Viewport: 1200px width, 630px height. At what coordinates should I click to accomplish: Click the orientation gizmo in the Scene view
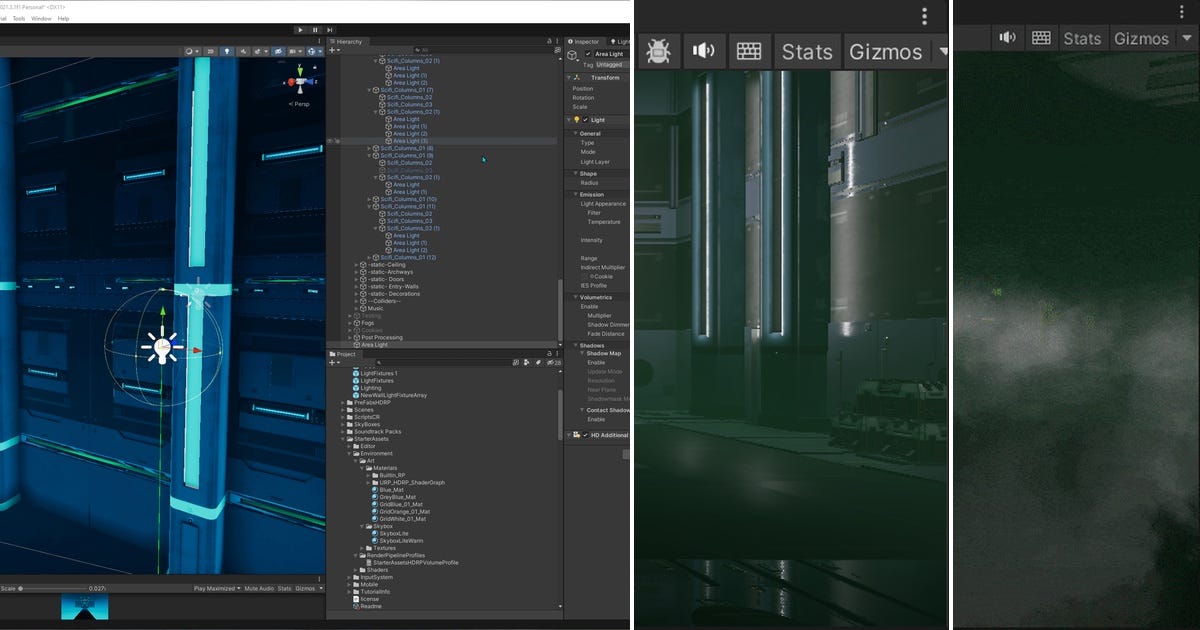pyautogui.click(x=300, y=82)
